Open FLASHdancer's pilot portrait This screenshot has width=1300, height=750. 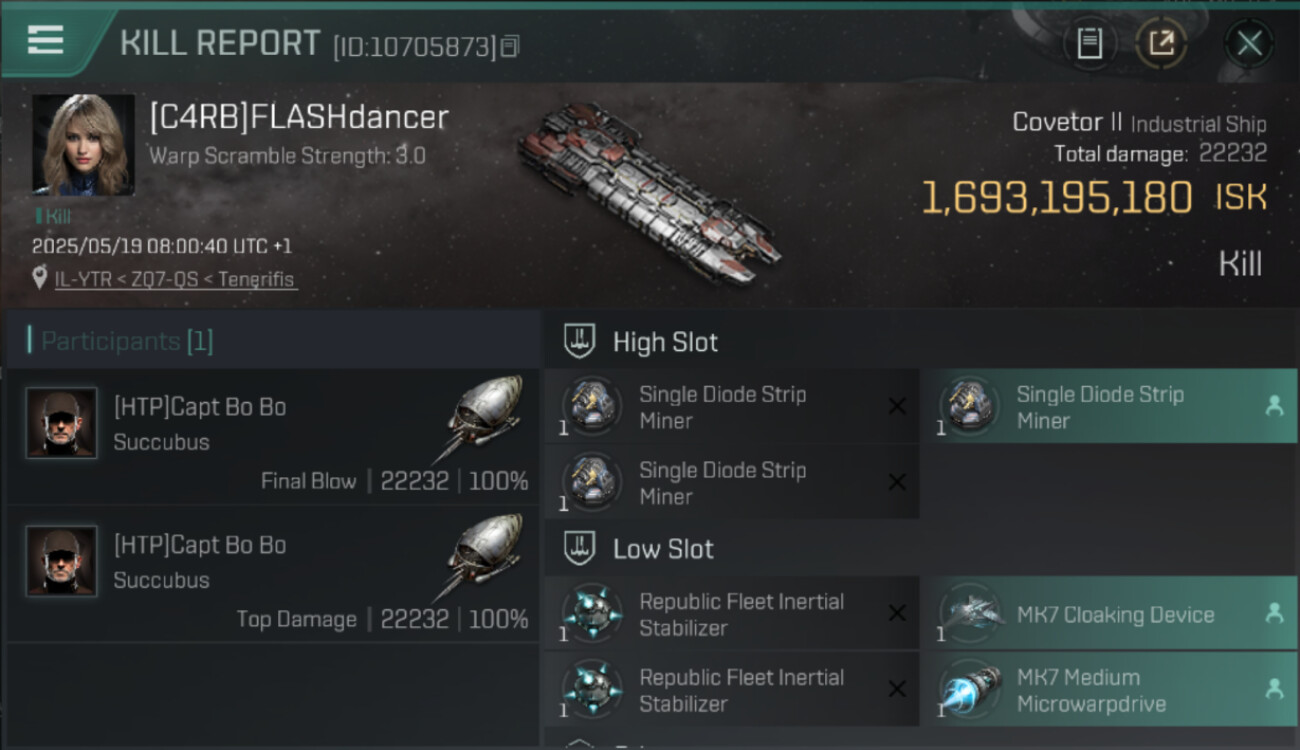point(83,145)
